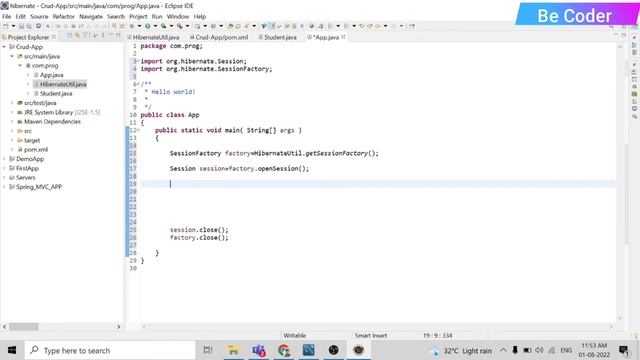Maximize the Project Explorer view

118,36
